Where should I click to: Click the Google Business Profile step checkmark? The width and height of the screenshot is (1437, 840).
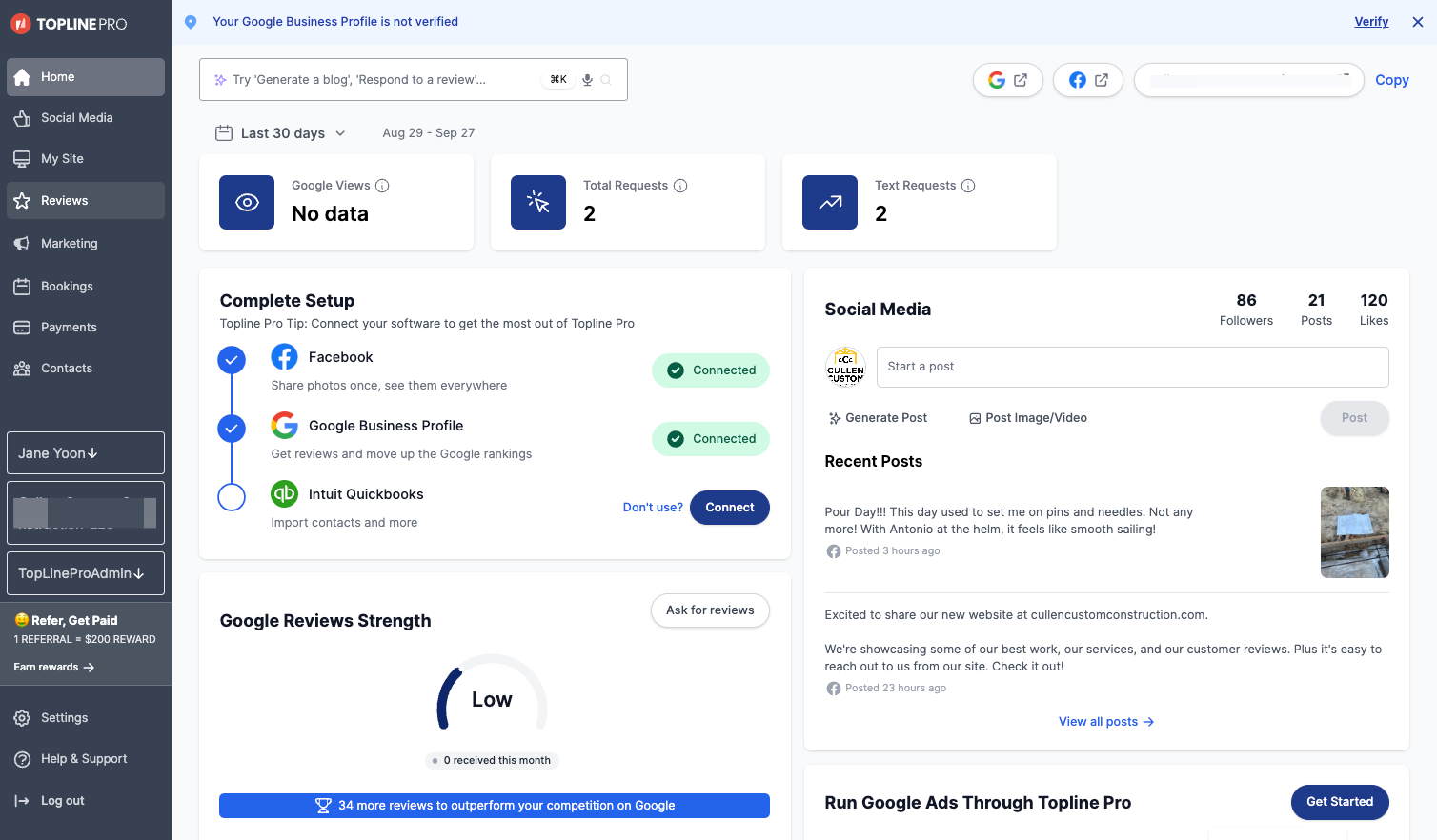(x=232, y=429)
